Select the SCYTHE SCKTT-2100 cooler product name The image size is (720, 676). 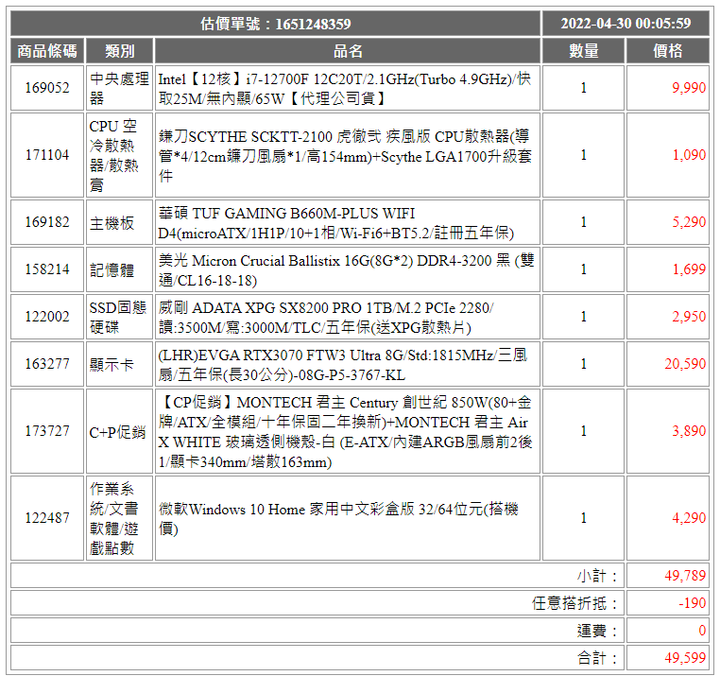[x=345, y=156]
